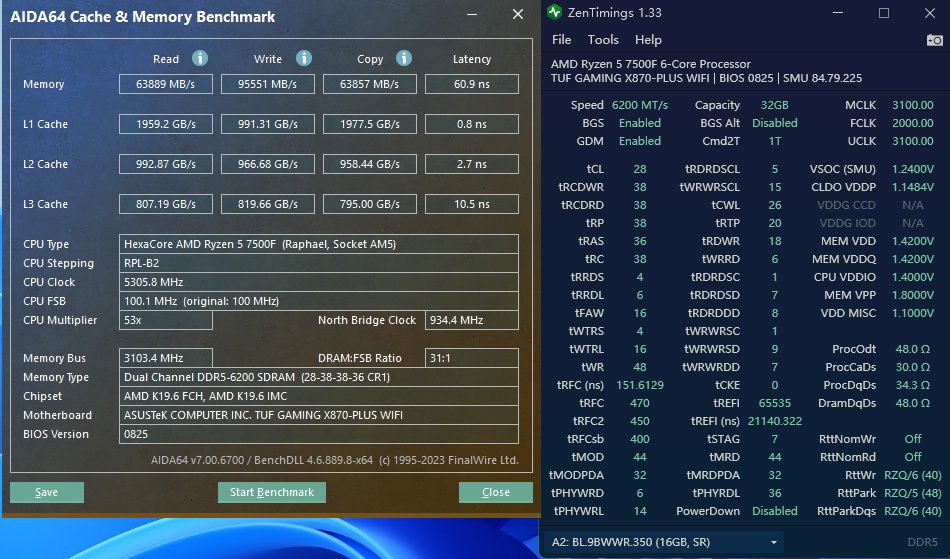Click Start Benchmark button
Viewport: 950px width, 559px height.
pos(271,492)
